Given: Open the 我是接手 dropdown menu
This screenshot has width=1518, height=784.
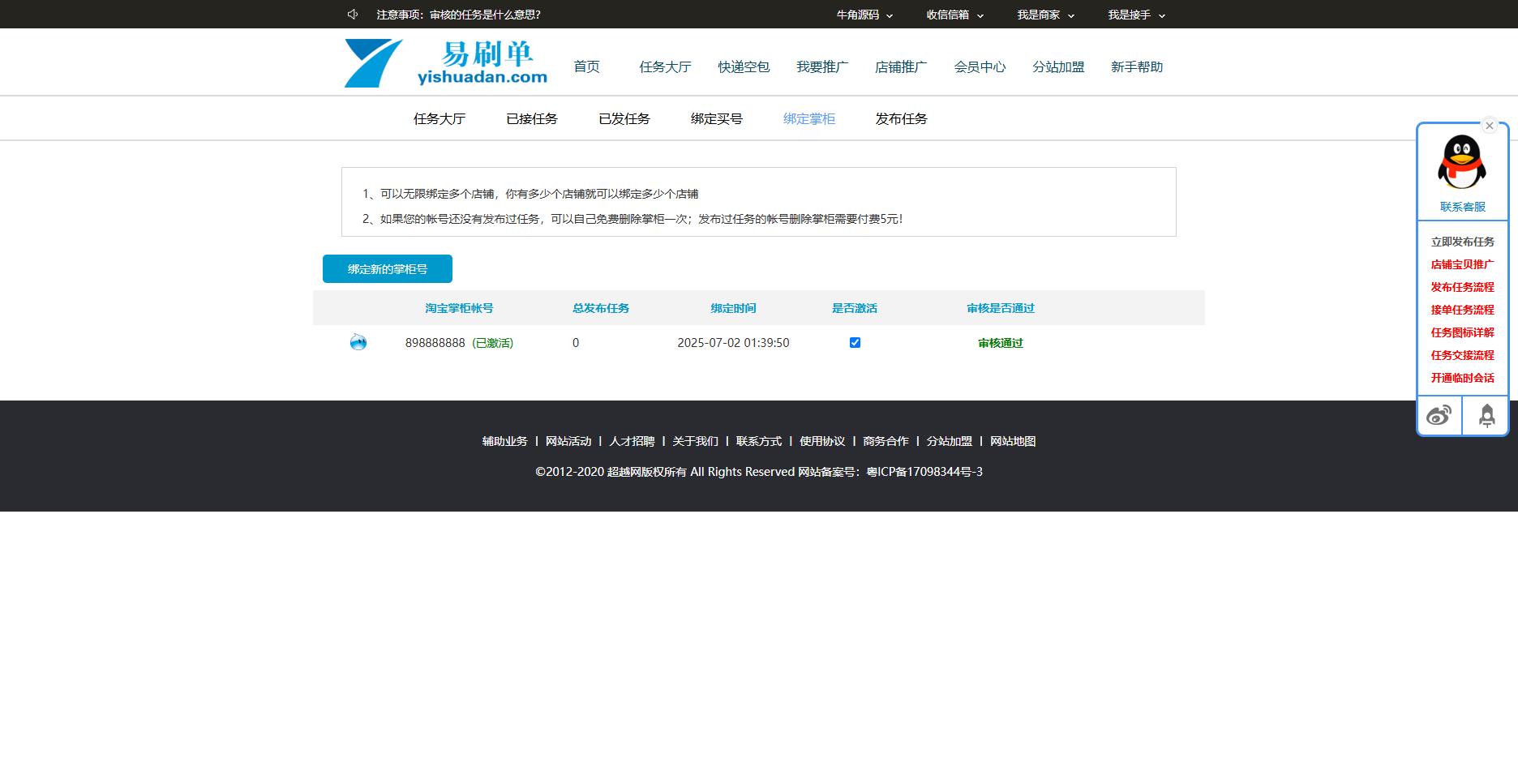Looking at the screenshot, I should coord(1136,15).
